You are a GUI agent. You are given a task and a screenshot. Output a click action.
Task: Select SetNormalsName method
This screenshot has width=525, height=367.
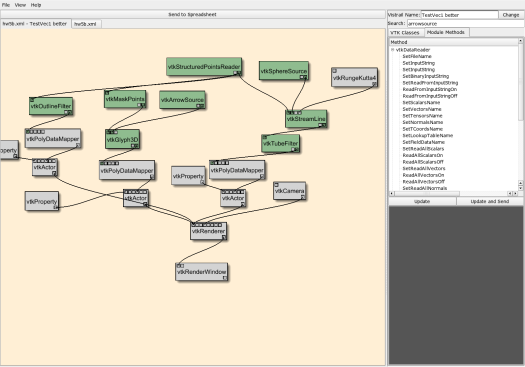423,122
